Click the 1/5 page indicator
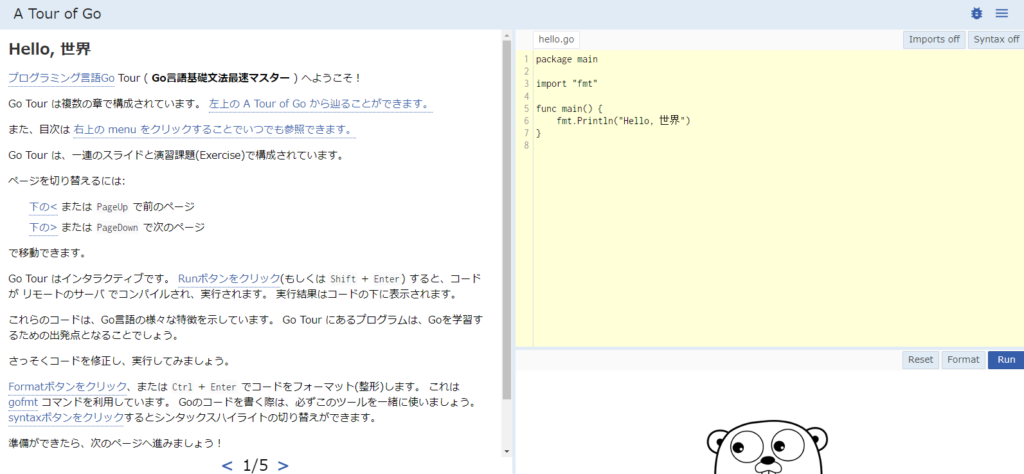 click(255, 465)
